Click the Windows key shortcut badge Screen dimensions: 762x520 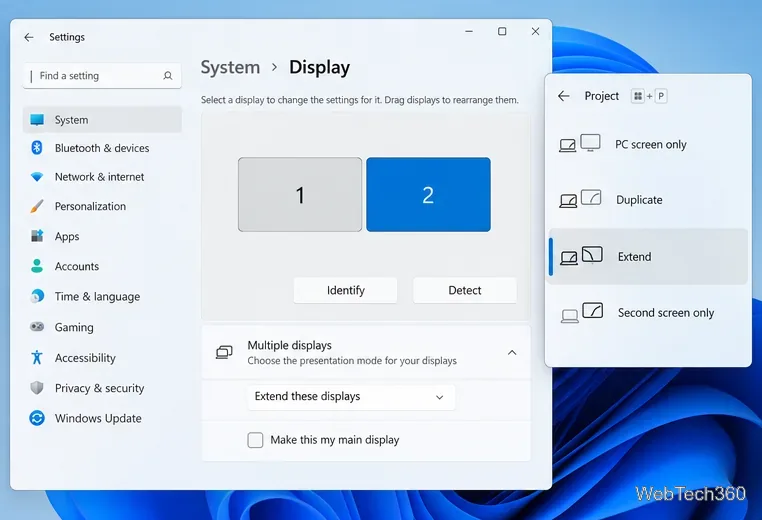[x=638, y=96]
